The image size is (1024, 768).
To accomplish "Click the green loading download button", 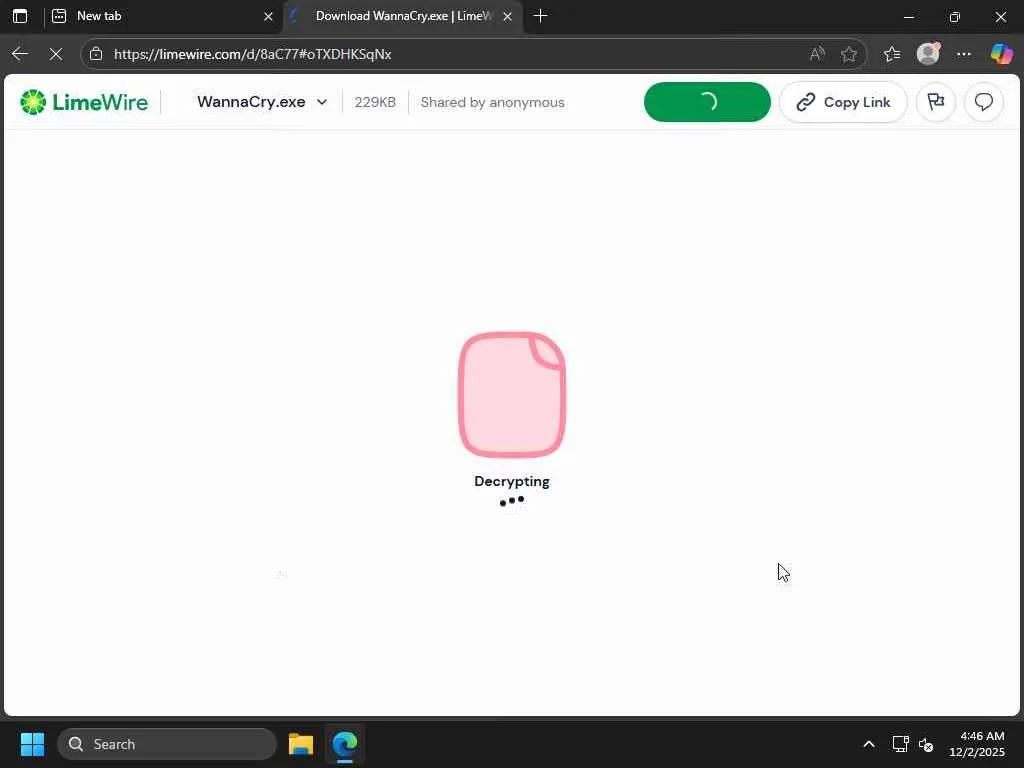I will tap(707, 102).
